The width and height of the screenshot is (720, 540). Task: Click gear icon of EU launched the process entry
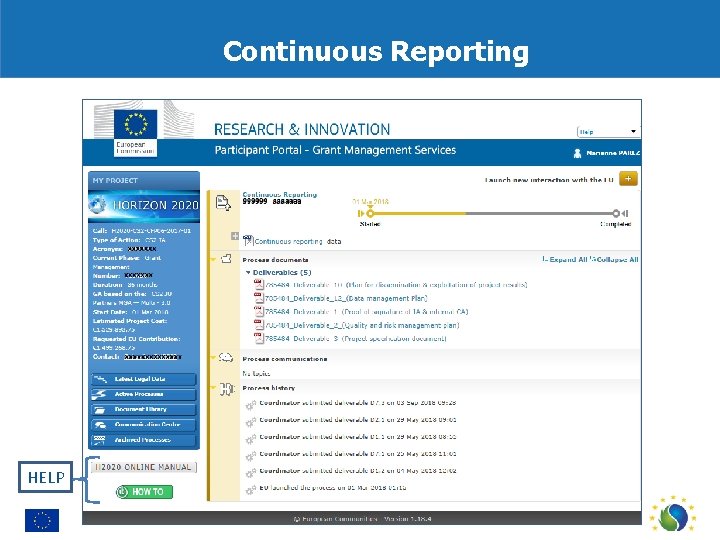(x=250, y=490)
